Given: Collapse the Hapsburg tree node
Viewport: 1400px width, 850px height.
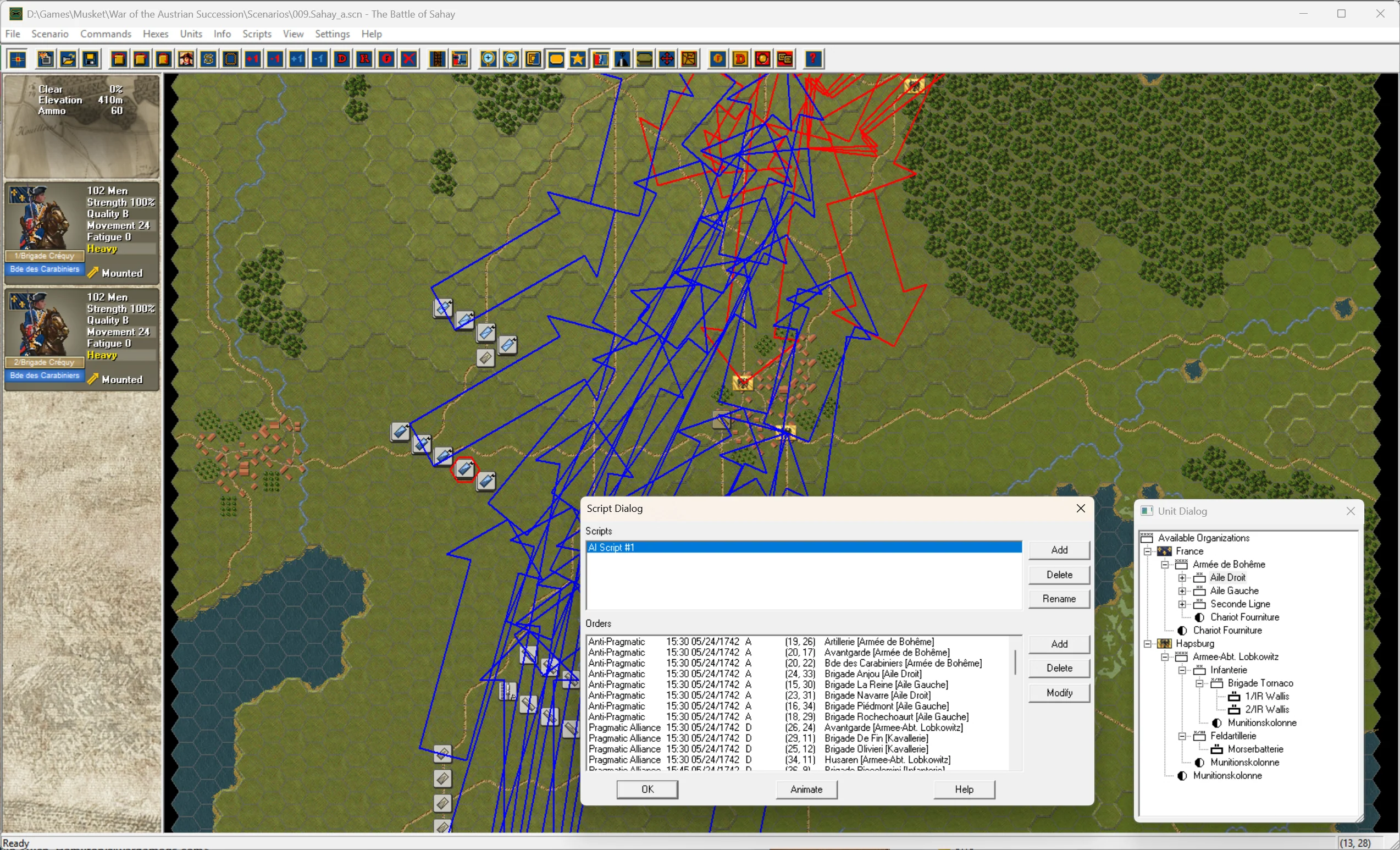Looking at the screenshot, I should coord(1148,644).
